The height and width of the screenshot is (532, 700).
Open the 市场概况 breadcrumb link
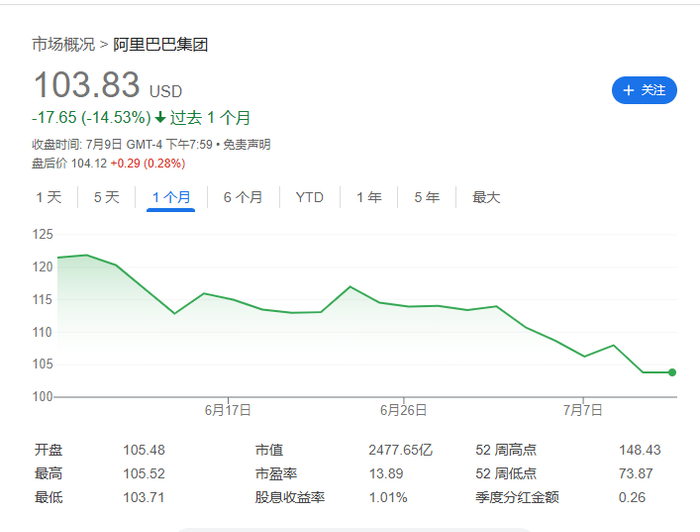pyautogui.click(x=63, y=45)
